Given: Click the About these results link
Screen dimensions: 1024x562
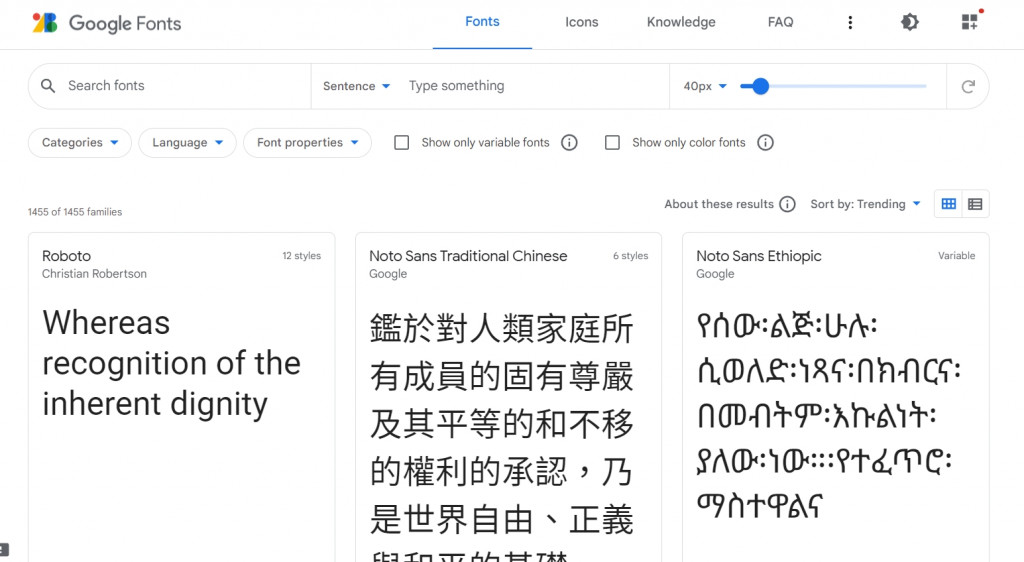Looking at the screenshot, I should point(719,204).
